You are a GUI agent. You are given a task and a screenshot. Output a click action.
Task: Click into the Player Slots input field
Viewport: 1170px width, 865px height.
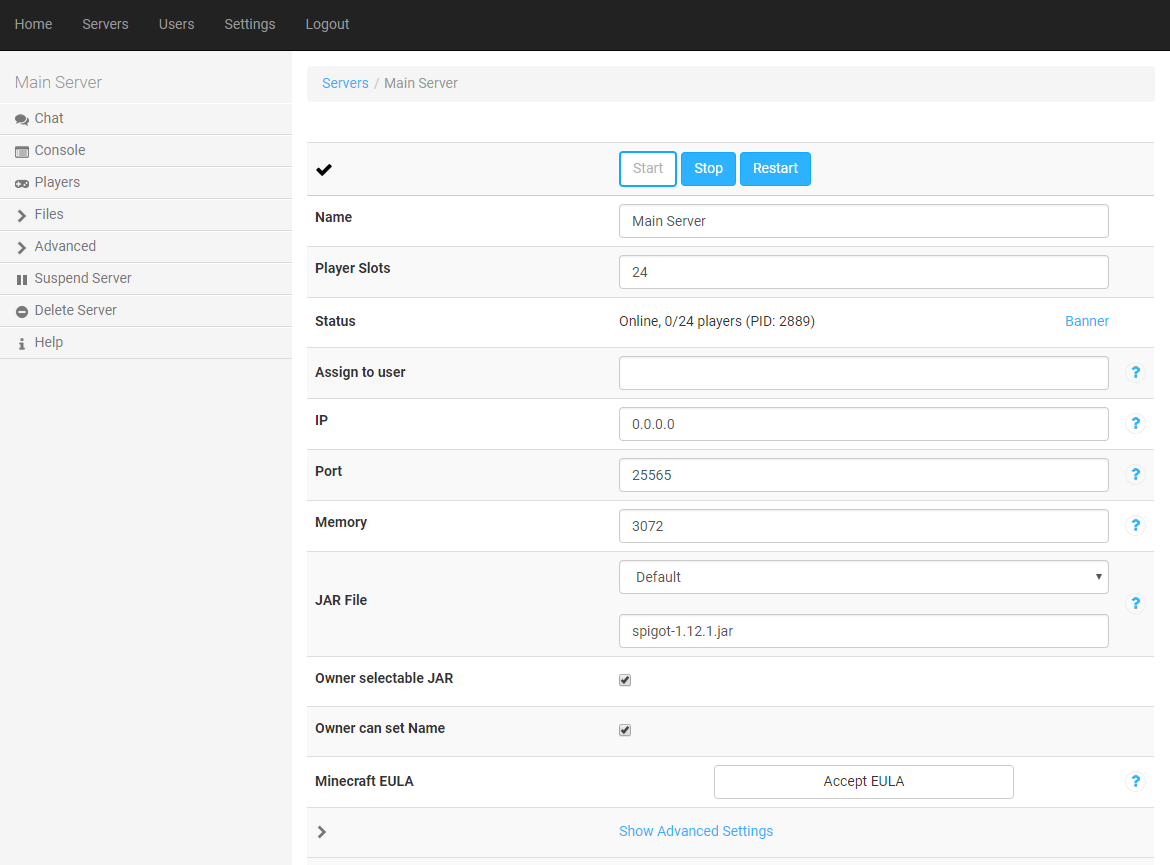(x=863, y=272)
